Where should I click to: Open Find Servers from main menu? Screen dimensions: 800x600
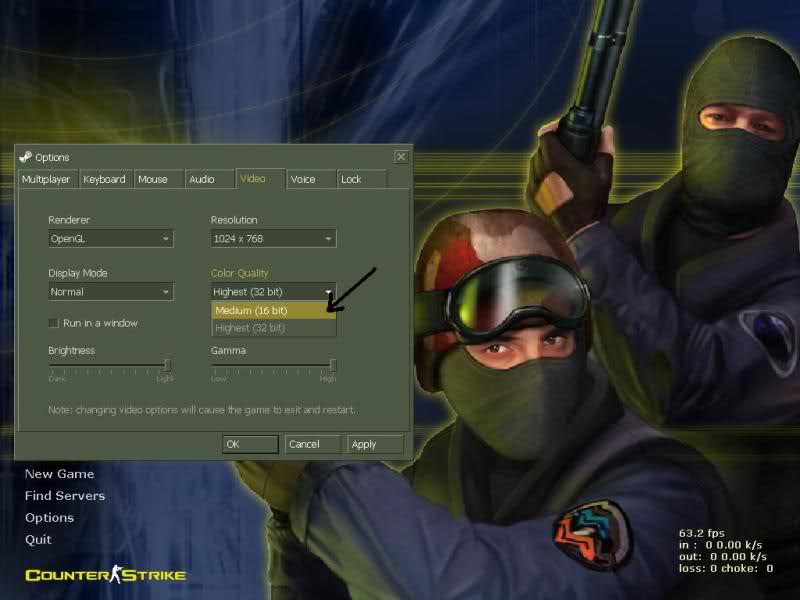coord(65,496)
